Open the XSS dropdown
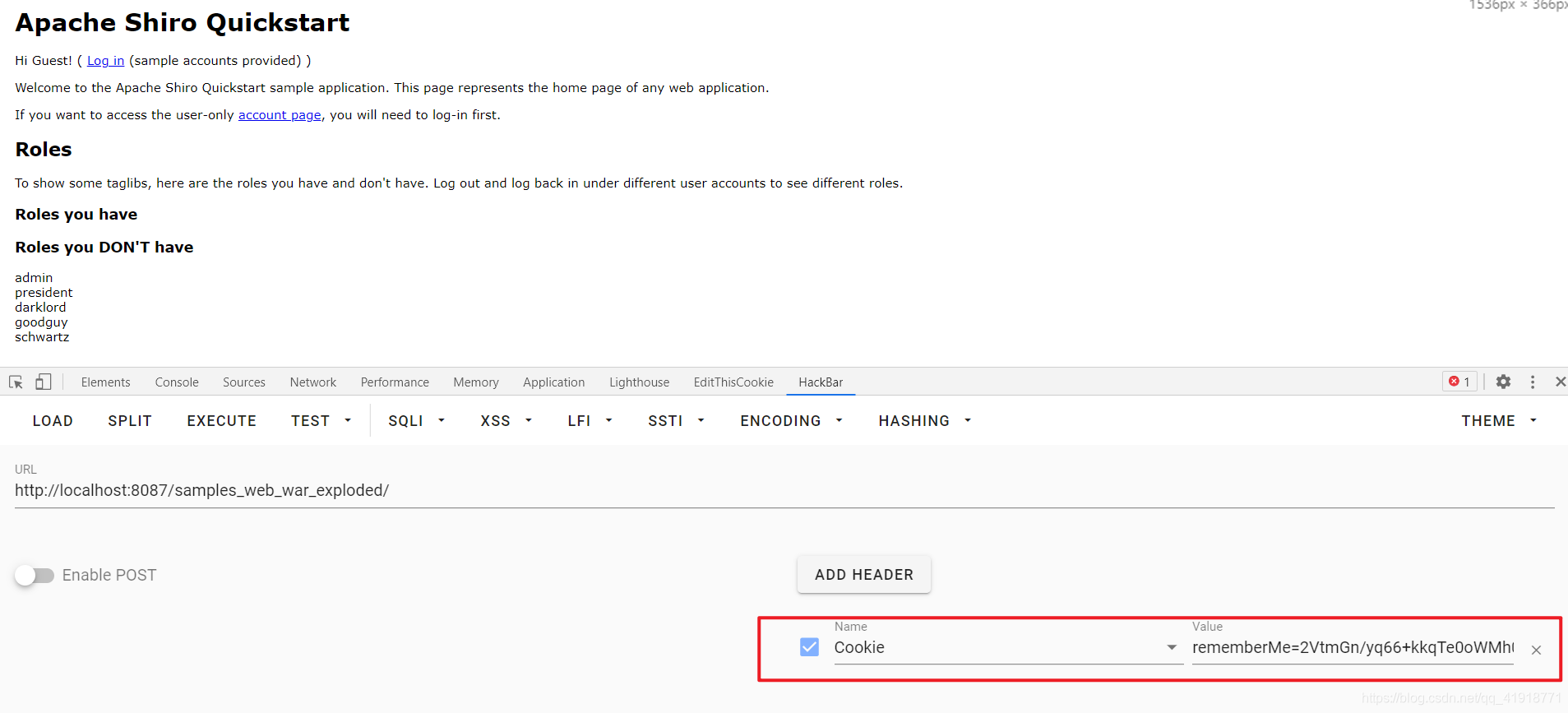The image size is (1568, 713). [x=506, y=420]
